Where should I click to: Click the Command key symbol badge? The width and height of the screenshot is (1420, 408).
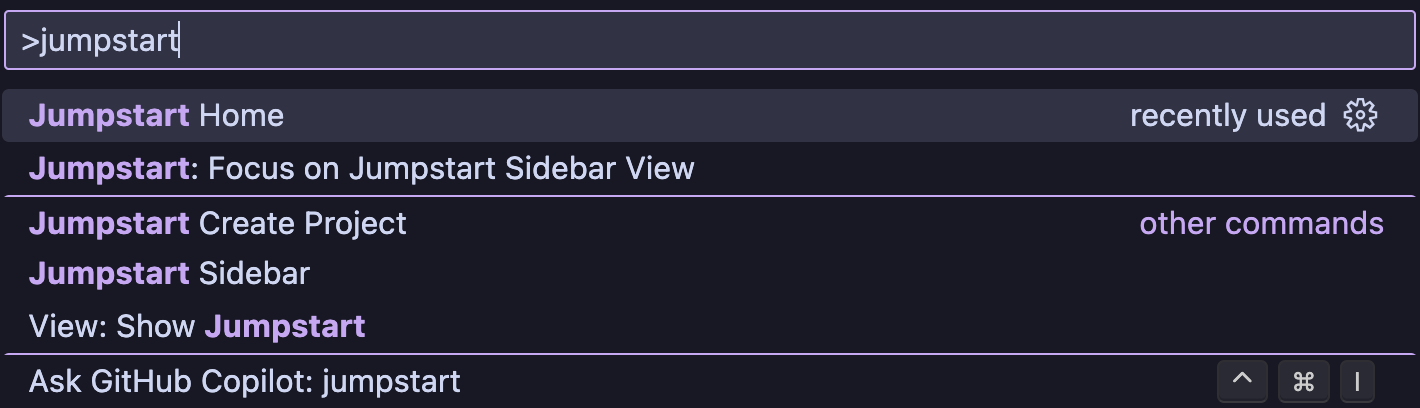coord(1303,381)
